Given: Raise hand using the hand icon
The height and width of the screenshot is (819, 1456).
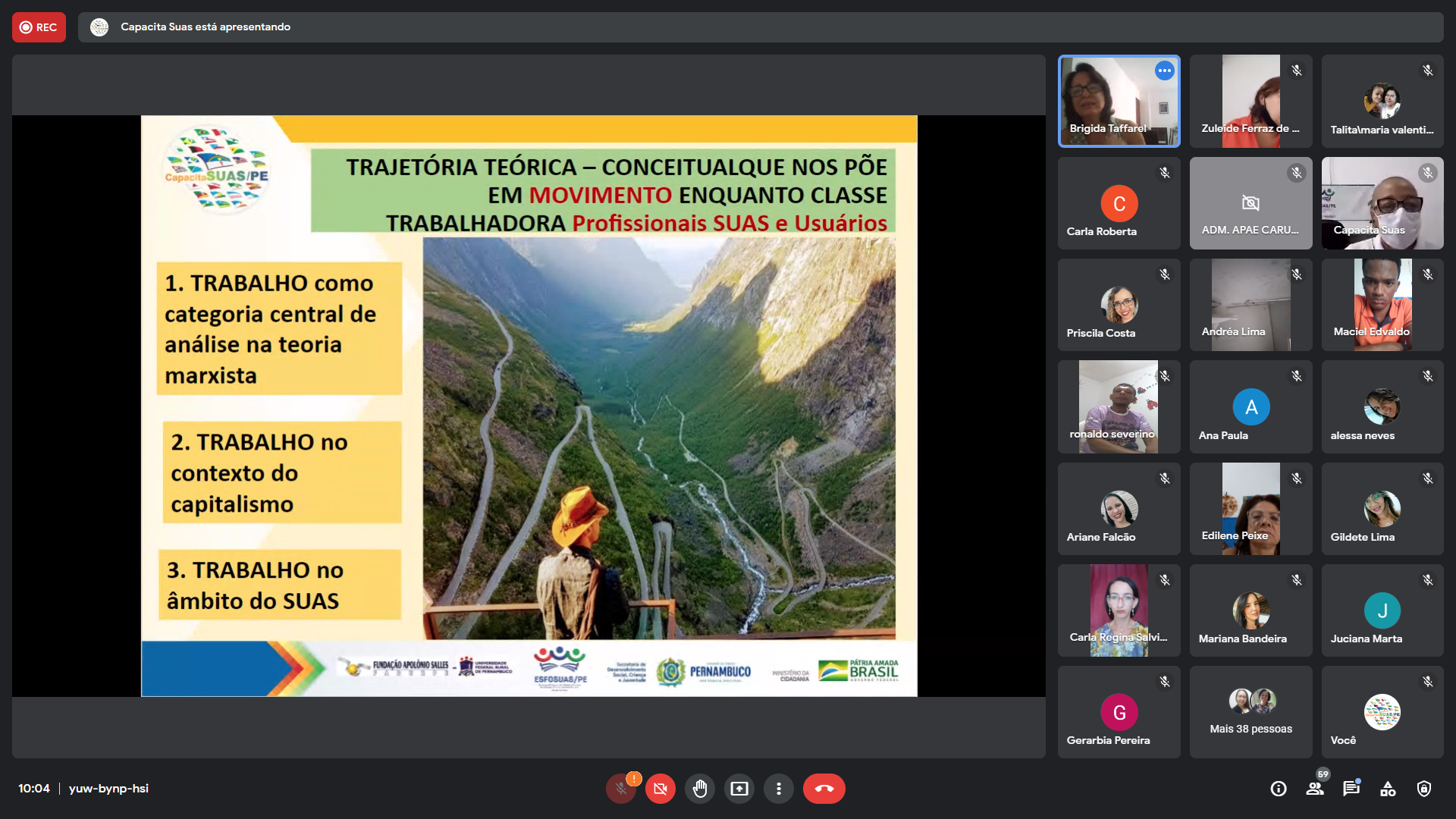Looking at the screenshot, I should tap(699, 789).
